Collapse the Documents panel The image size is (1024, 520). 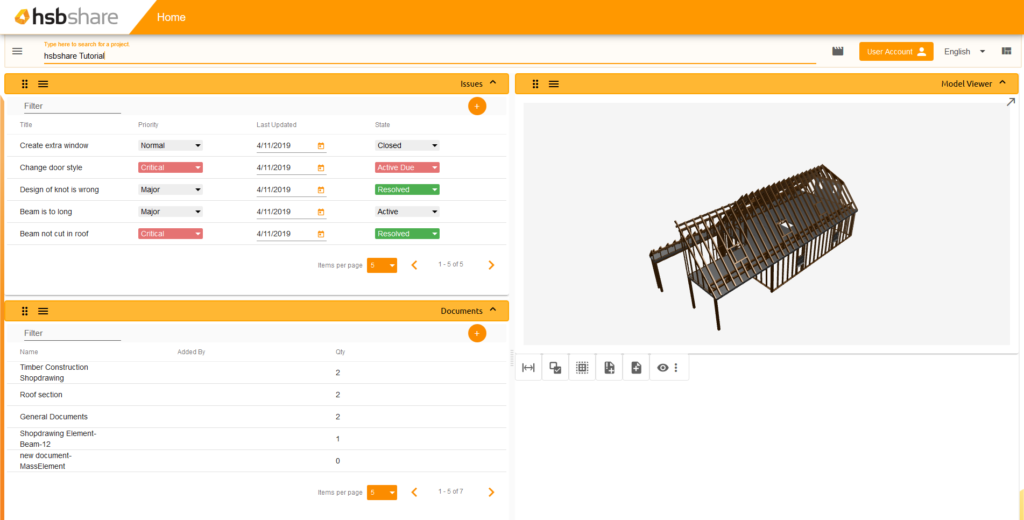click(x=493, y=310)
